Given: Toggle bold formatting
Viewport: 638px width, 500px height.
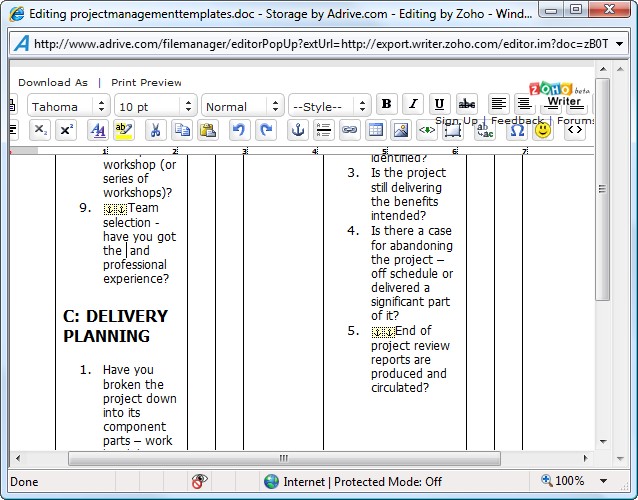Looking at the screenshot, I should tap(387, 104).
